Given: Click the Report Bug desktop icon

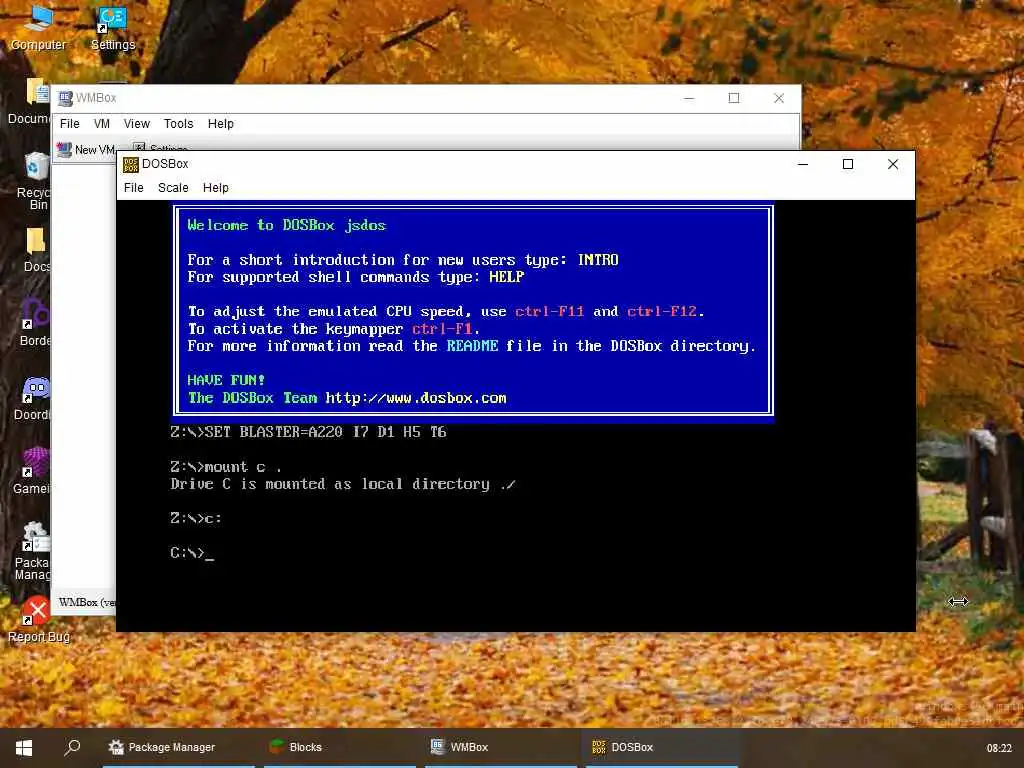Looking at the screenshot, I should coord(38,620).
